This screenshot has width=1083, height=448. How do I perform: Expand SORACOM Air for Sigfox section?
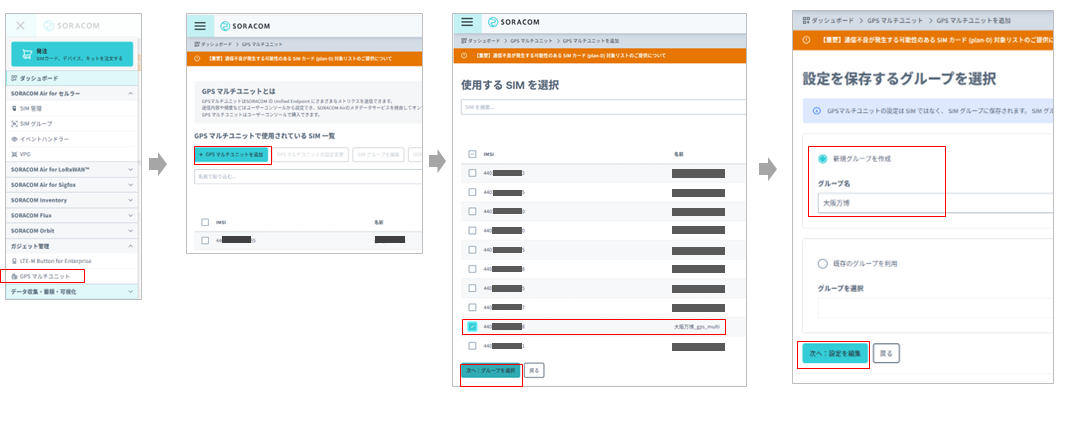pos(131,184)
